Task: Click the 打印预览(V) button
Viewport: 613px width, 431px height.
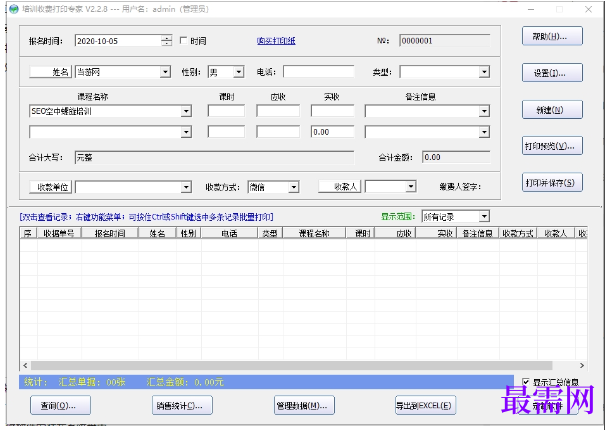Action: pyautogui.click(x=552, y=146)
